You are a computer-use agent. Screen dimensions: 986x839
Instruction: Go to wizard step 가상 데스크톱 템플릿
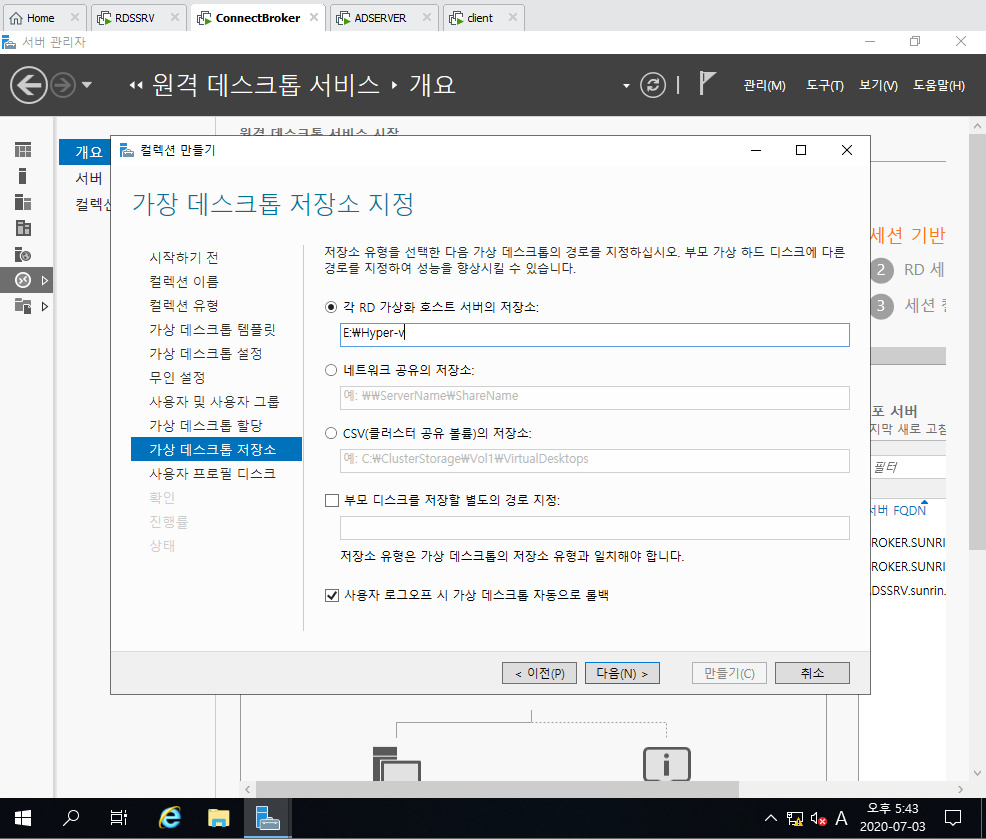point(213,330)
